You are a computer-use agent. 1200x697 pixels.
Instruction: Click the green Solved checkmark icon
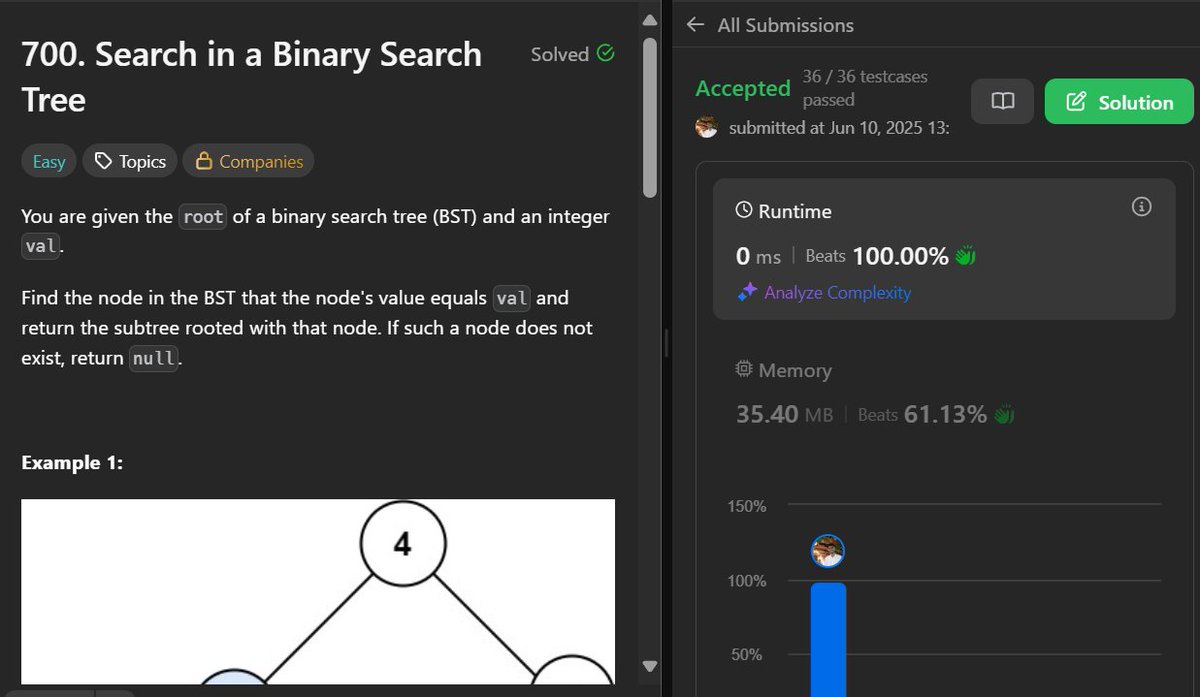(605, 54)
